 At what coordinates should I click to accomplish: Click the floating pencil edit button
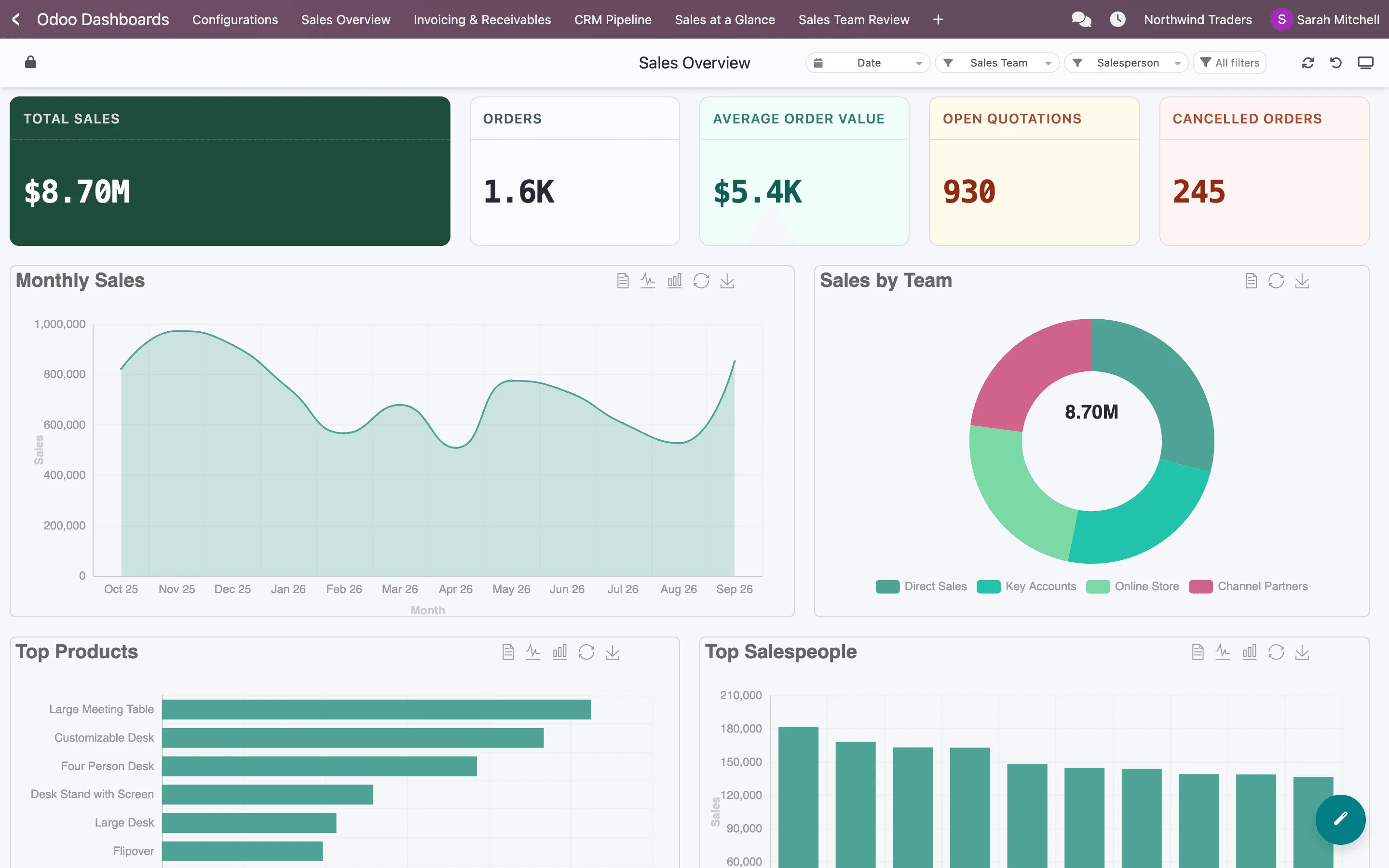coord(1340,819)
